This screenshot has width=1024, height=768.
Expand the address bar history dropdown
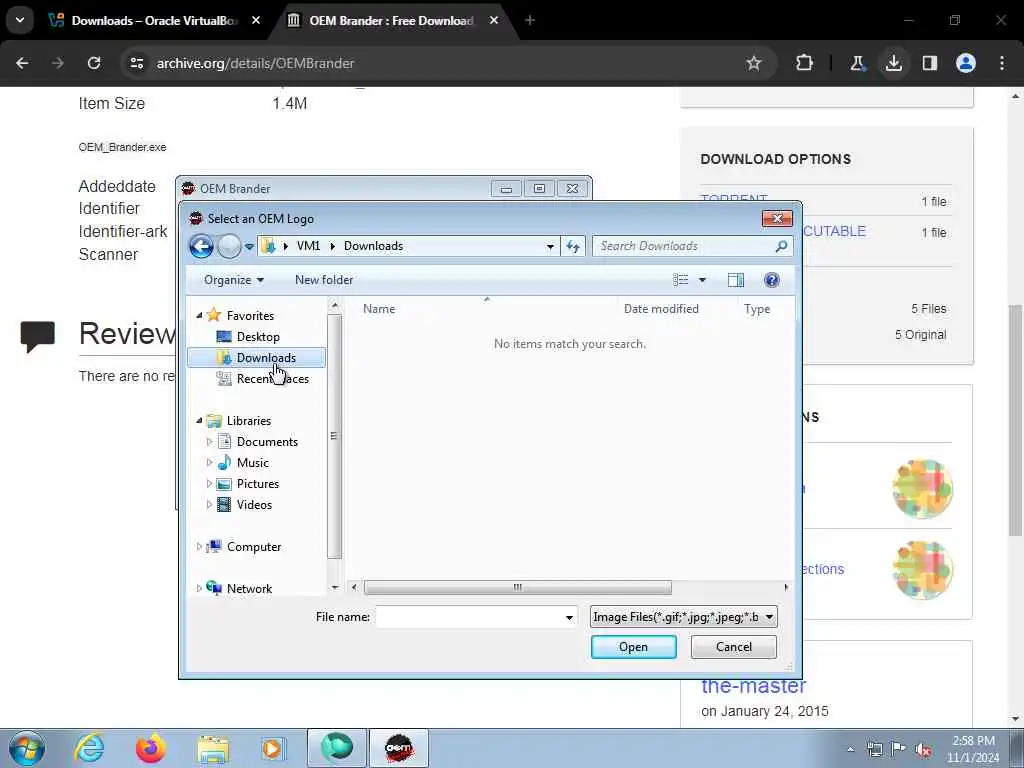(550, 246)
